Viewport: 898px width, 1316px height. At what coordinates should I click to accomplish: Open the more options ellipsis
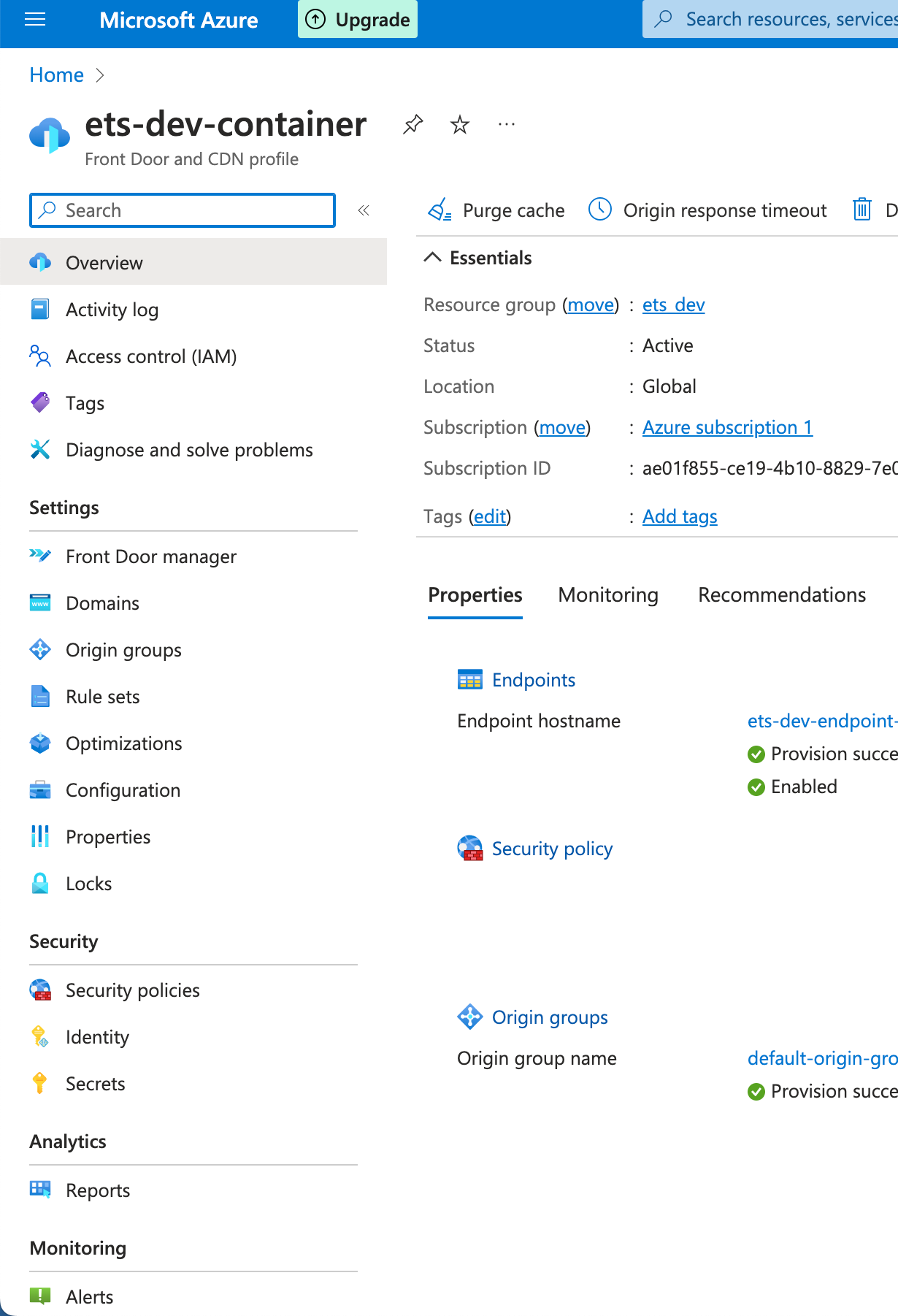click(x=507, y=125)
